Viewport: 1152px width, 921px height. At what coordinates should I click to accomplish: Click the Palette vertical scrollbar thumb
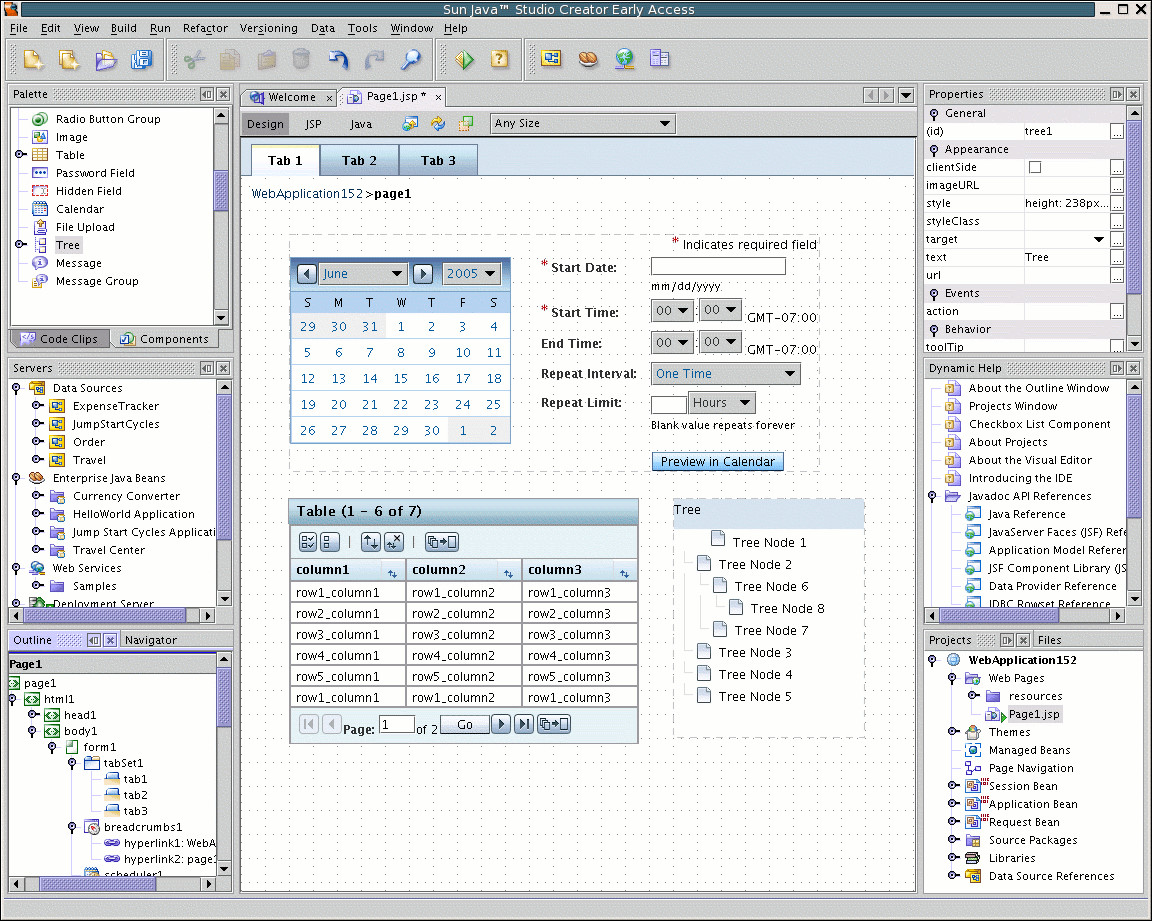pos(221,190)
